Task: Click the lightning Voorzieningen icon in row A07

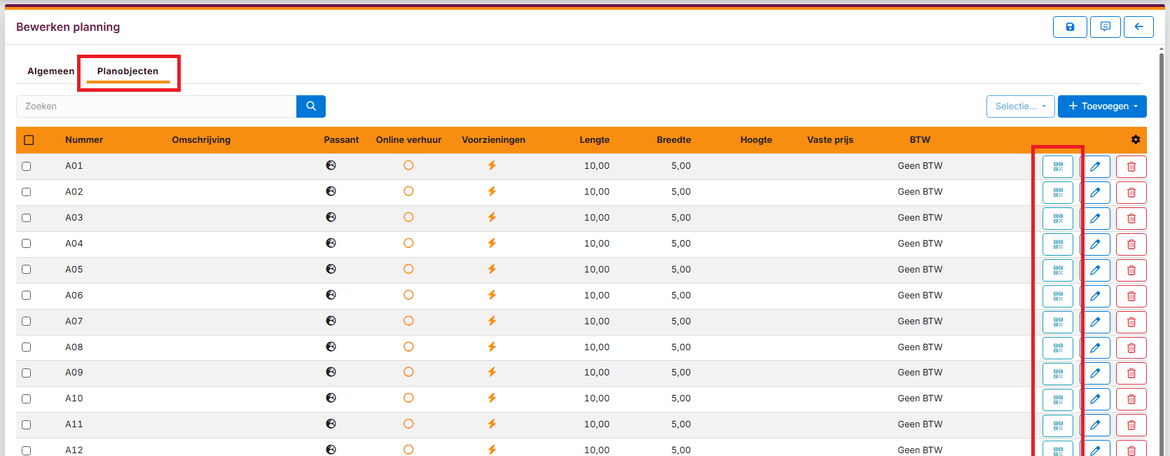Action: point(491,321)
